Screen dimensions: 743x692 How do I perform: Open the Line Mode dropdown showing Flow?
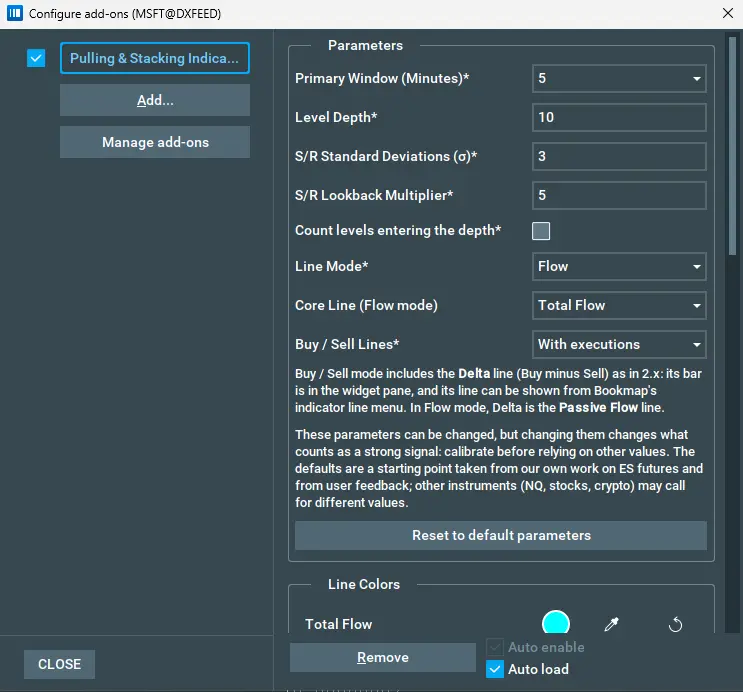[619, 266]
